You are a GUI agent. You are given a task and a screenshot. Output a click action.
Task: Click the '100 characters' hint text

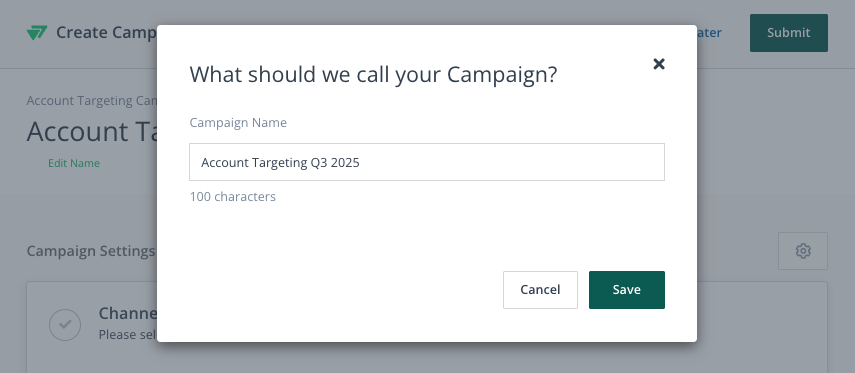point(233,196)
